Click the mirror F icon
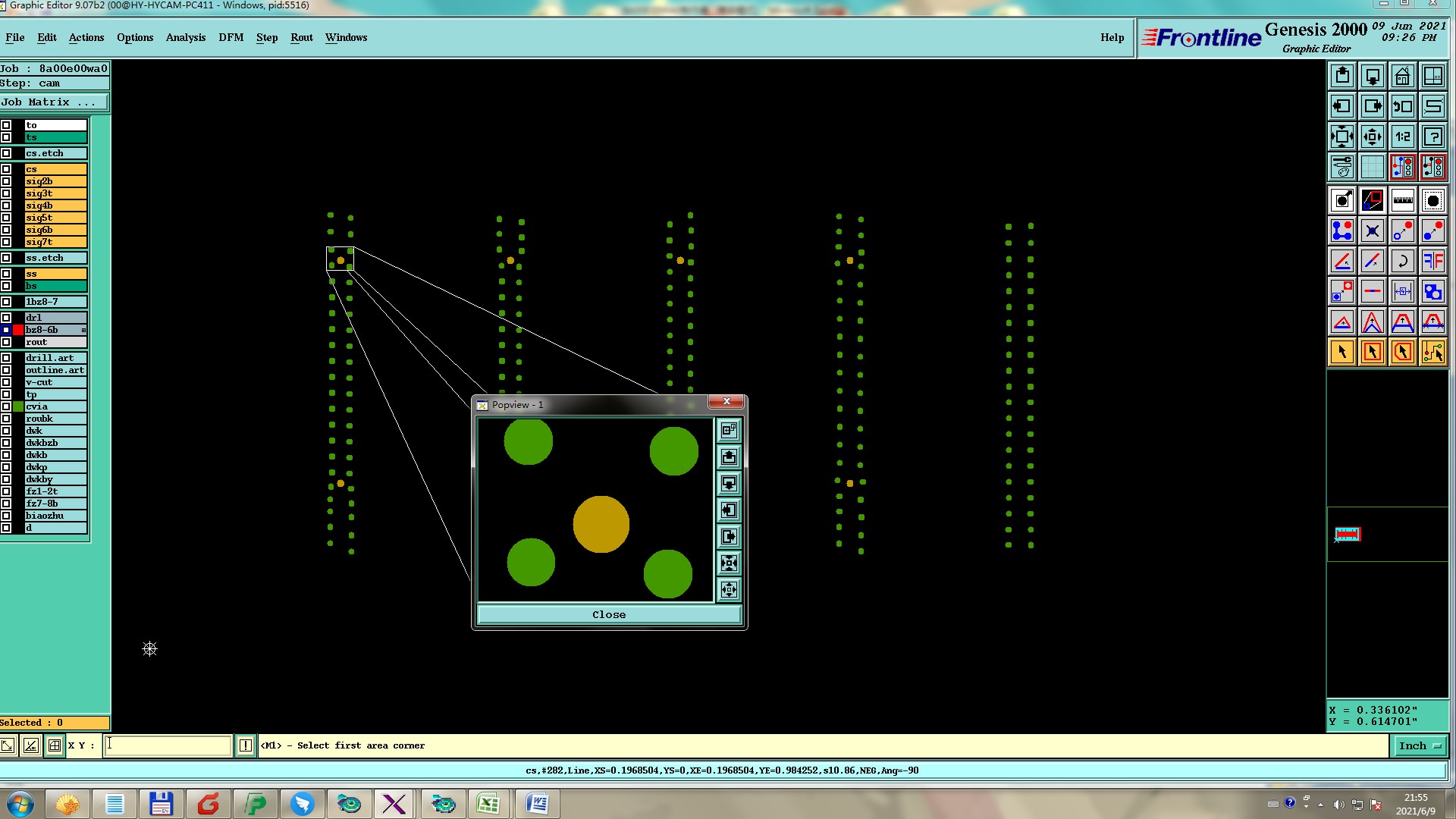1456x819 pixels. 1432,262
